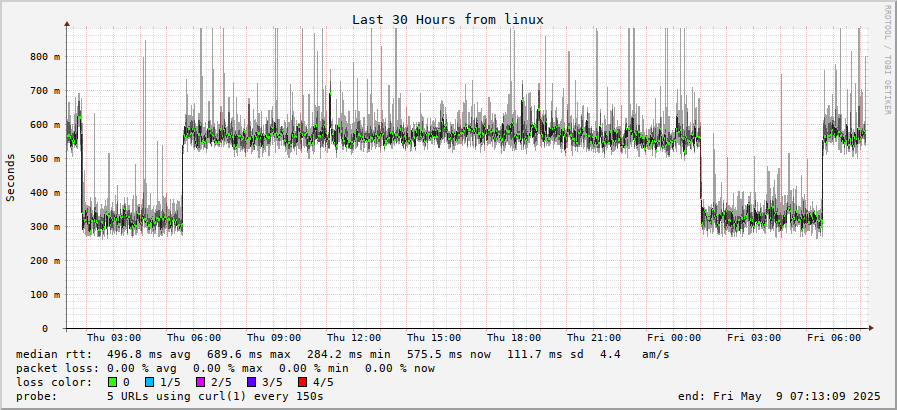Click the '284.2 ms min' value

click(349, 354)
